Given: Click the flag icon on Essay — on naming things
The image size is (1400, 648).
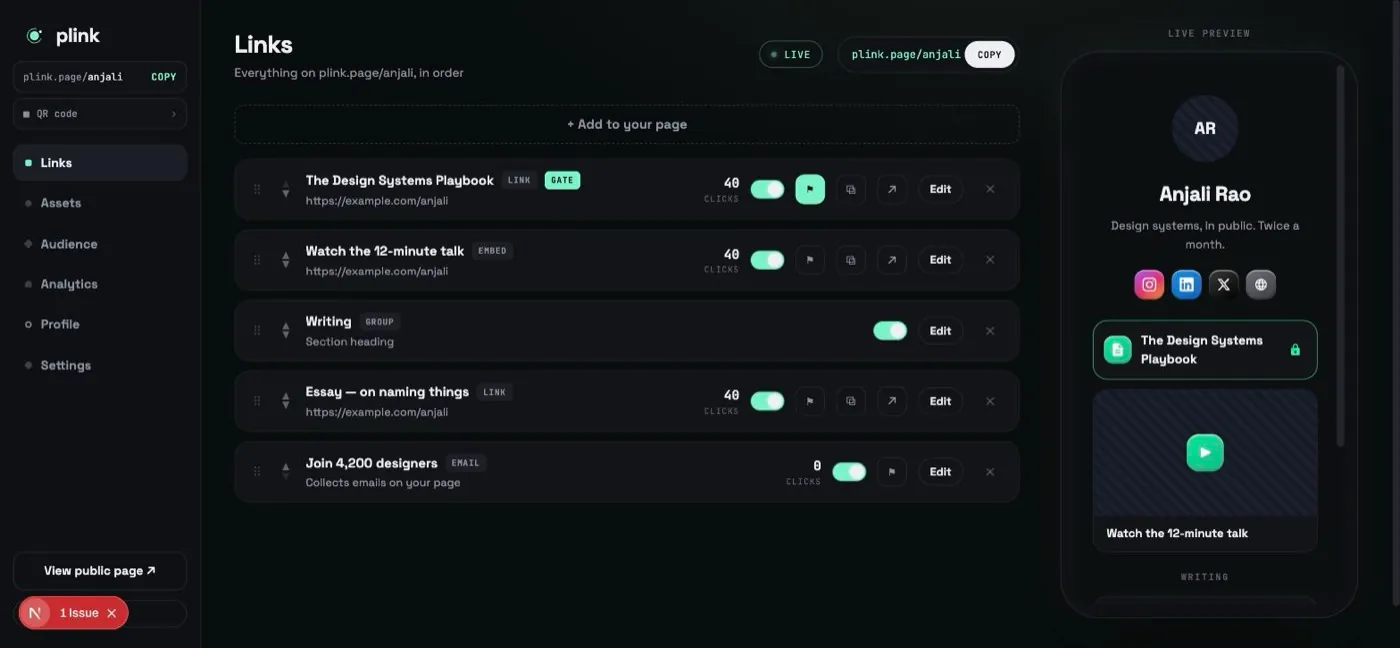Looking at the screenshot, I should click(810, 401).
